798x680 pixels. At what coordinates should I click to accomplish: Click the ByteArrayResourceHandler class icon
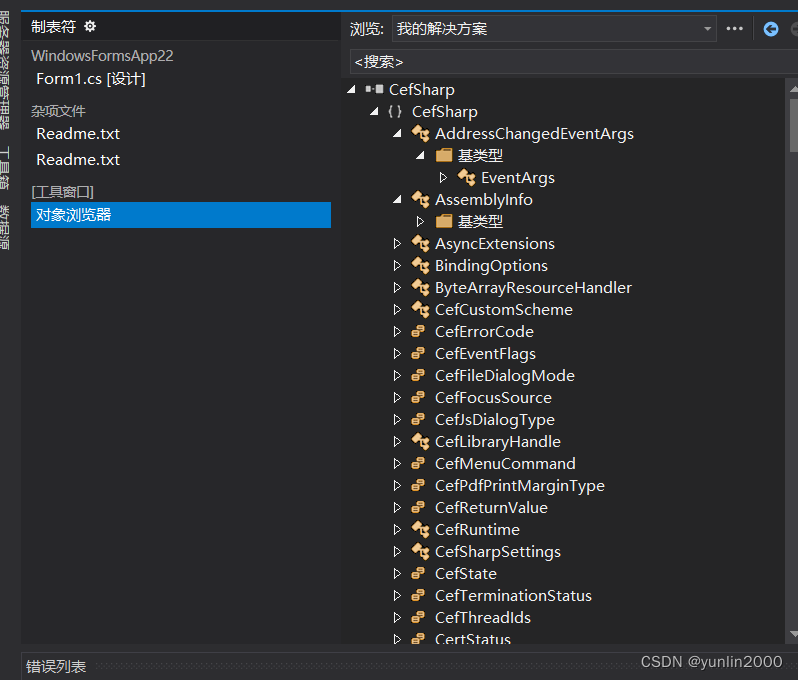point(420,287)
